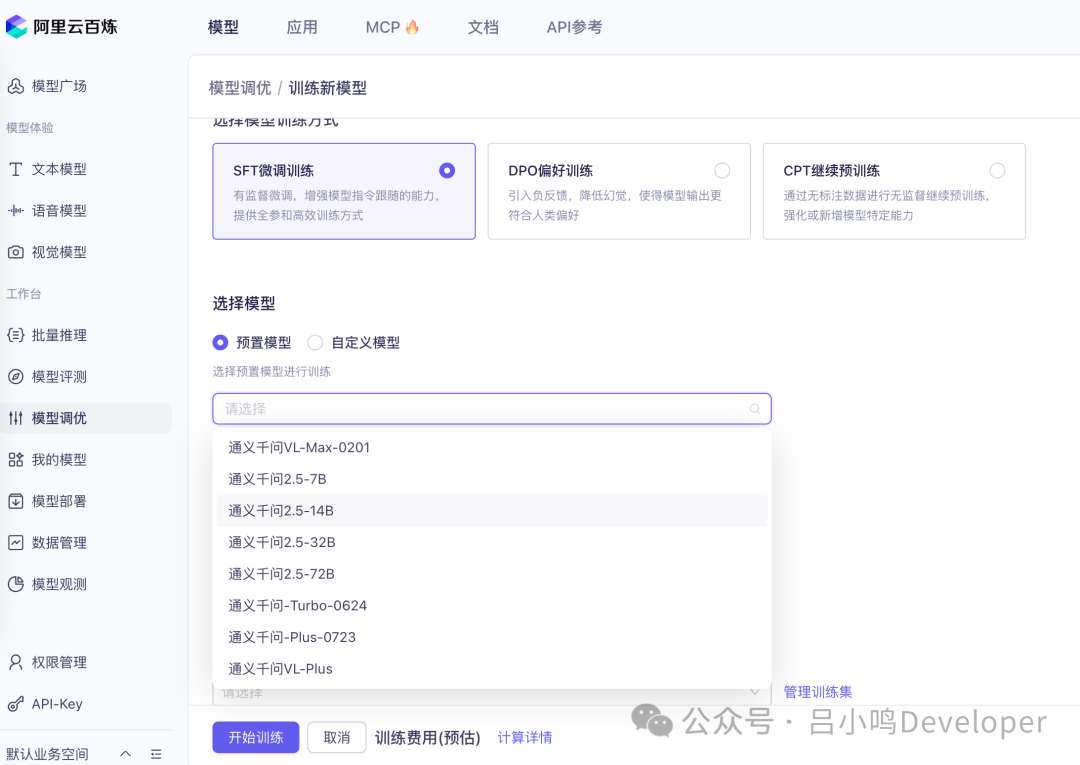Image resolution: width=1080 pixels, height=765 pixels.
Task: Click the 训练新模型 breadcrumb text
Action: coord(327,88)
